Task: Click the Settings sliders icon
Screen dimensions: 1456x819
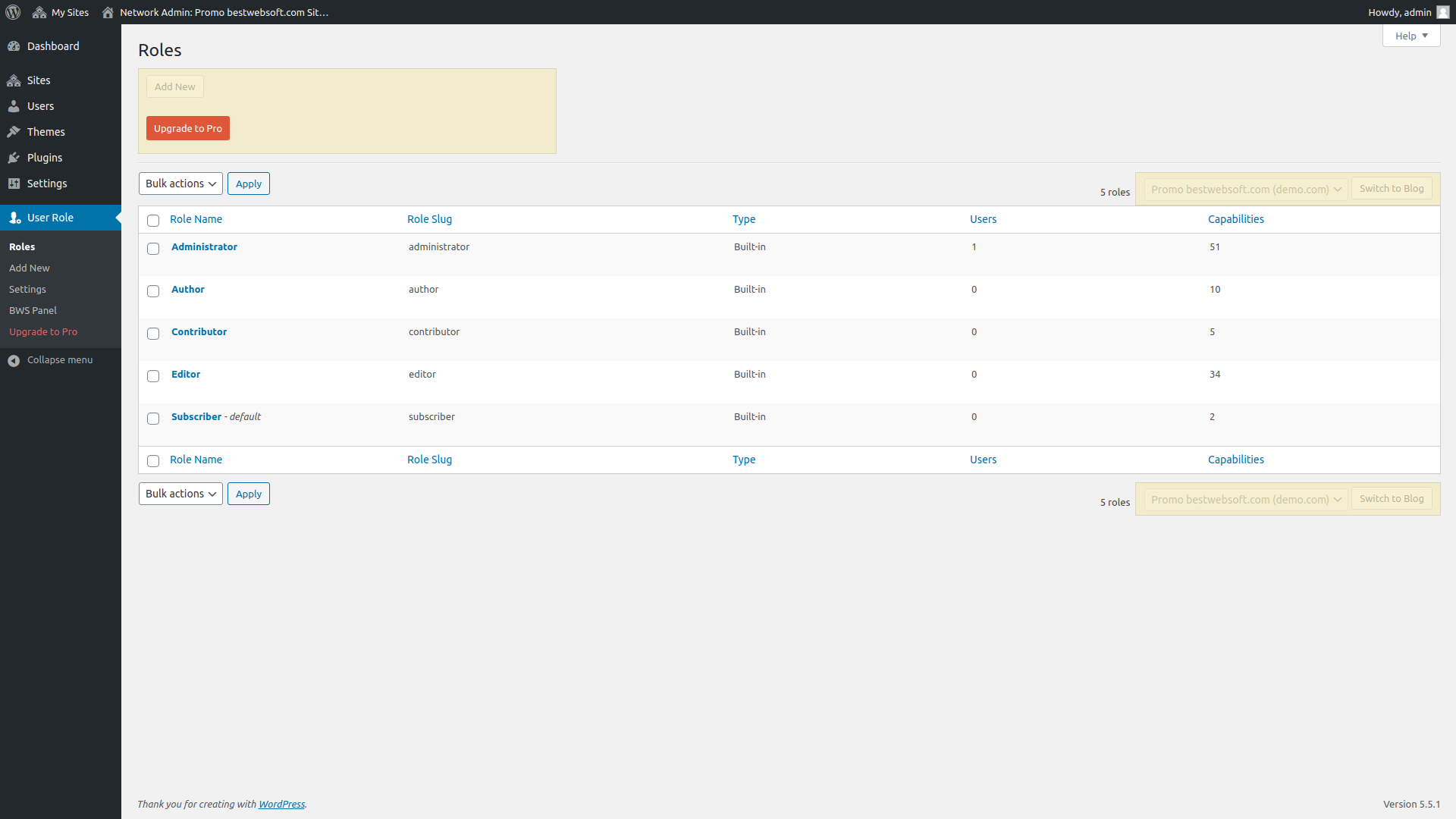Action: [14, 184]
